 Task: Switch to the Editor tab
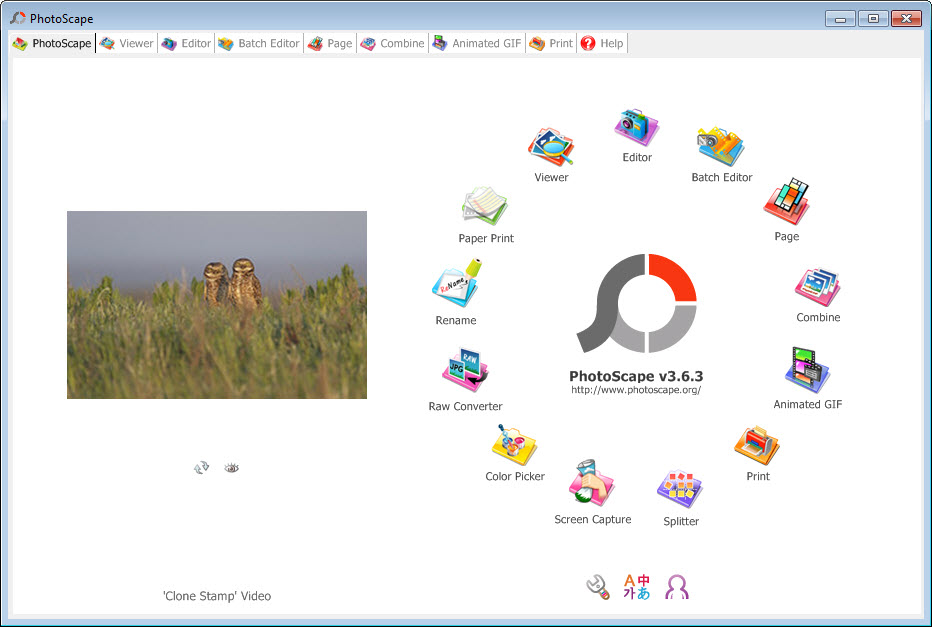187,43
